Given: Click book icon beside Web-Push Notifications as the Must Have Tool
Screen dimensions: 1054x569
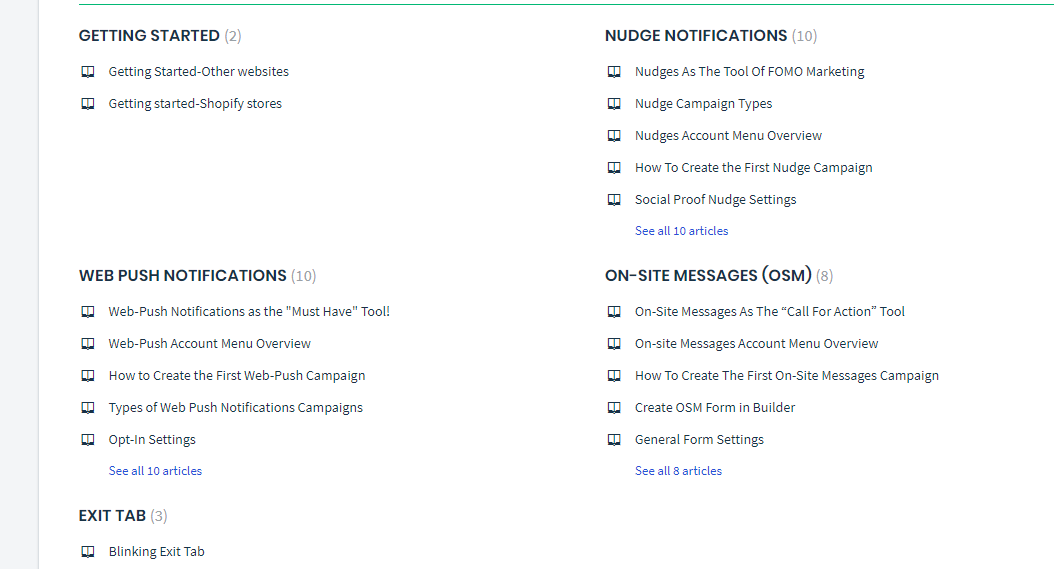Looking at the screenshot, I should pos(88,312).
